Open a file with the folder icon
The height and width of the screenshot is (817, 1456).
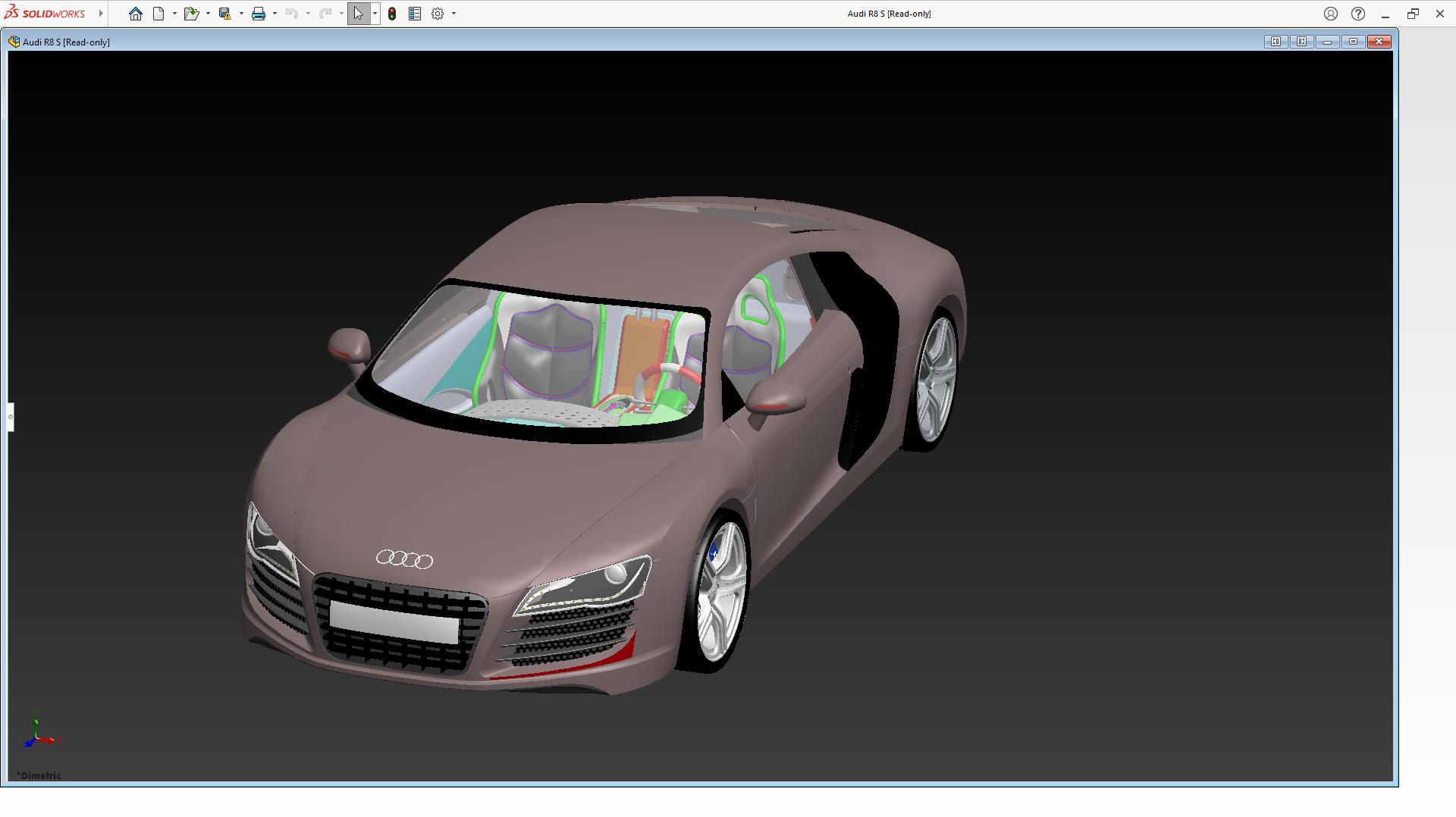(190, 14)
